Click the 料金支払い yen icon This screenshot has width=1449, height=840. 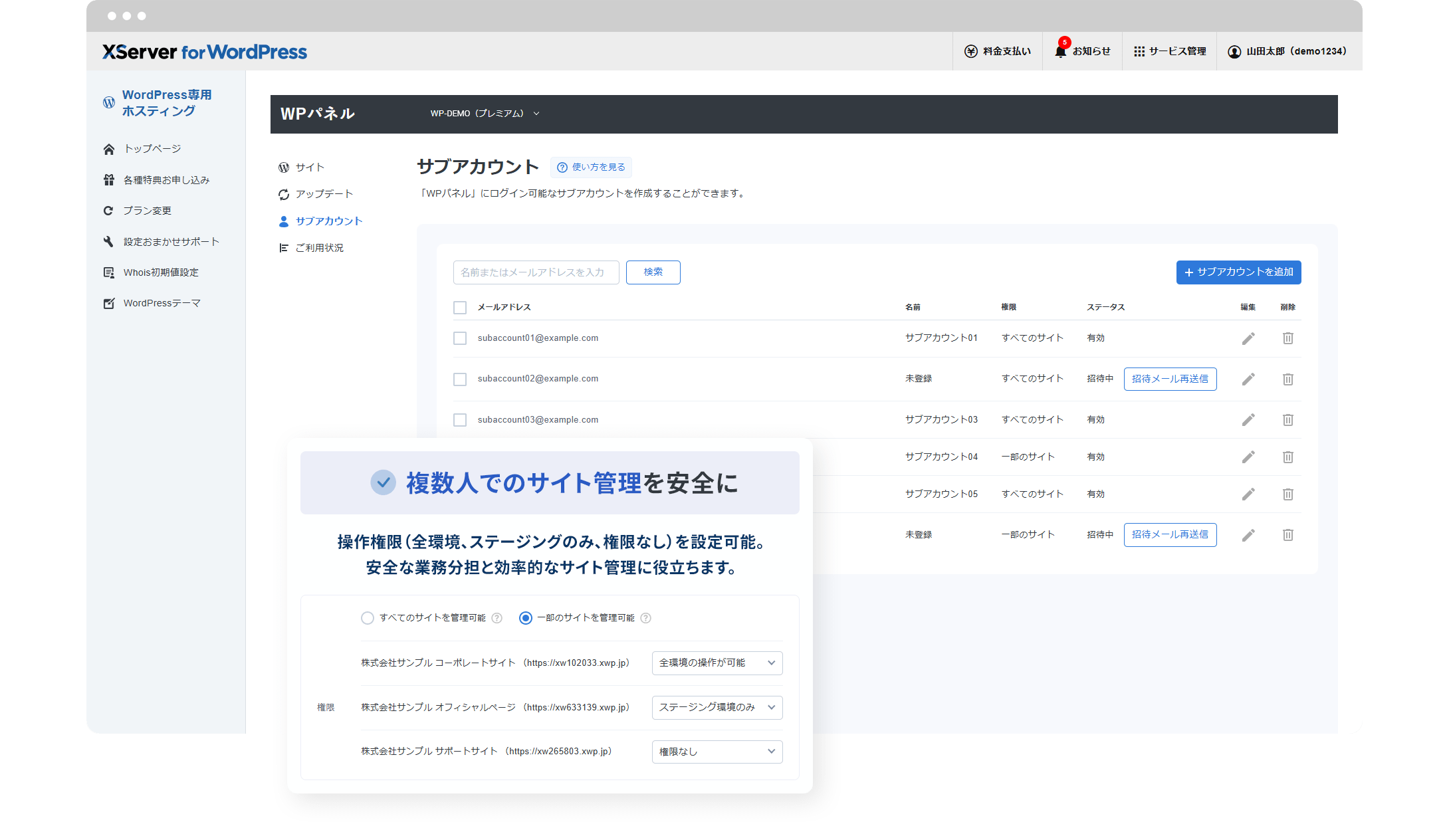click(x=971, y=51)
